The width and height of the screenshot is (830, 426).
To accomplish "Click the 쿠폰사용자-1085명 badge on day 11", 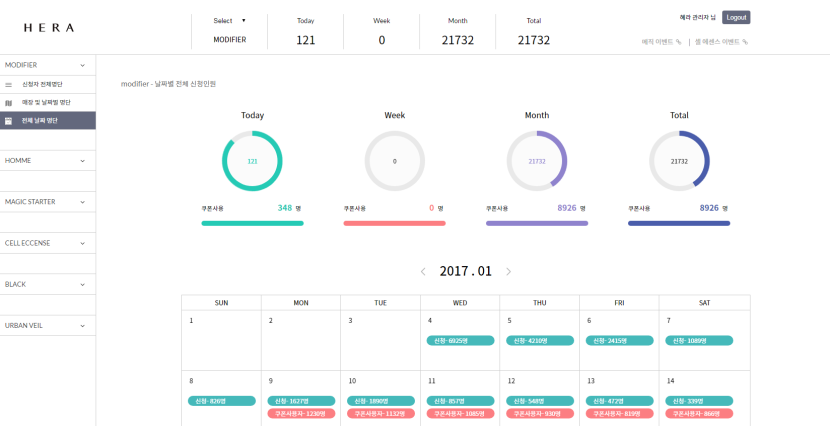I will click(461, 413).
